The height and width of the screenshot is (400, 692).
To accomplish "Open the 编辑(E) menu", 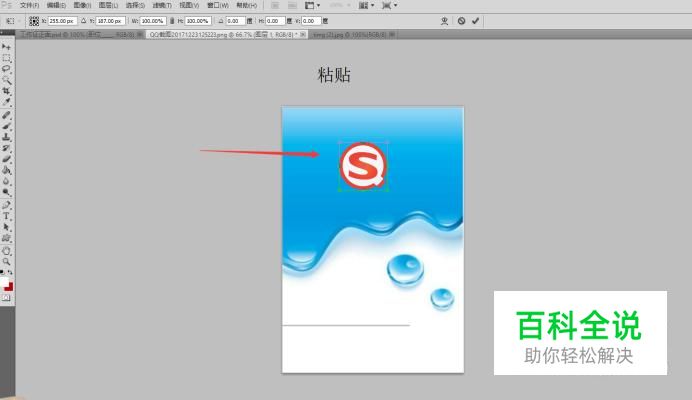I will [x=56, y=5].
